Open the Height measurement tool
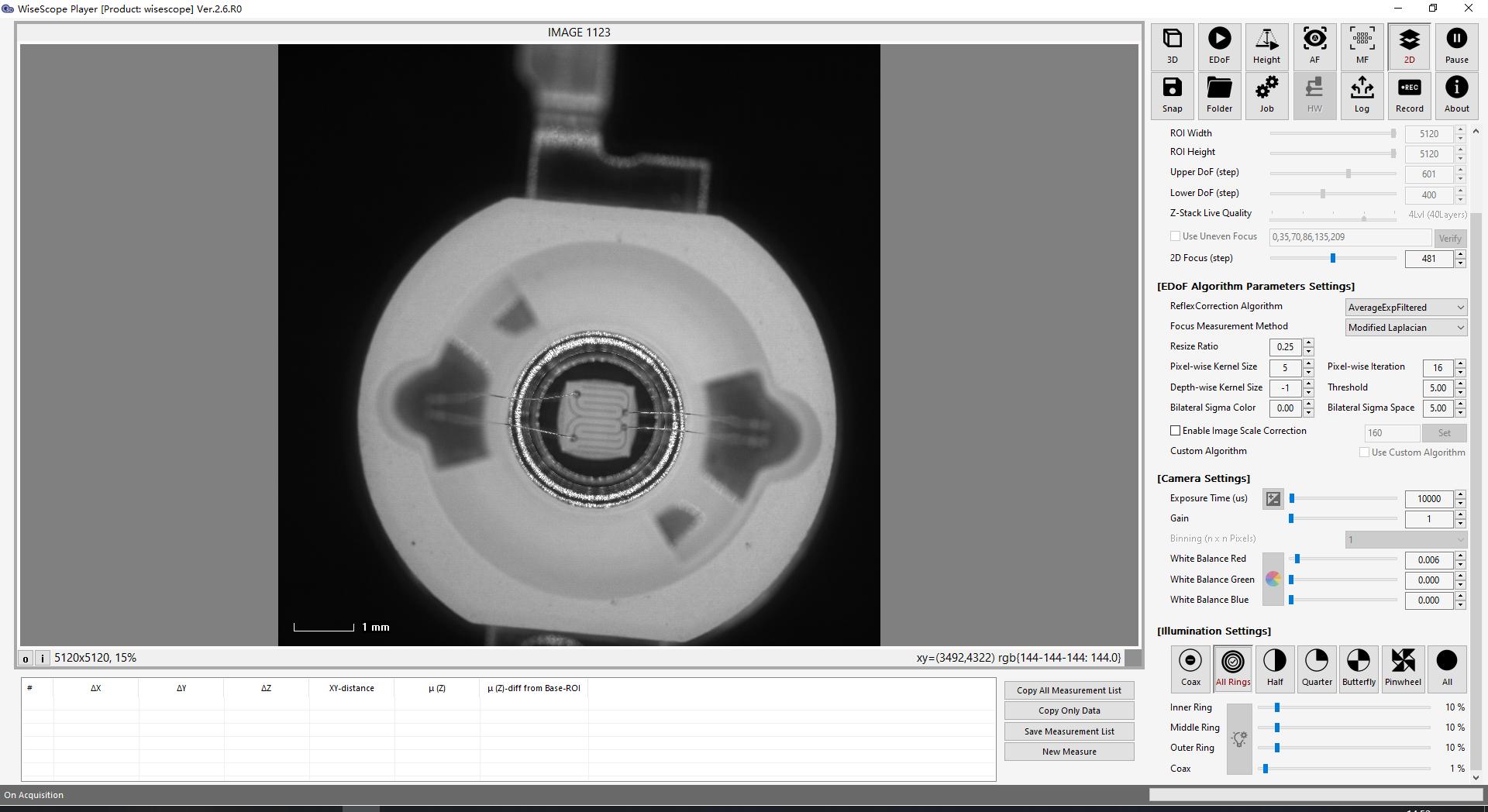 tap(1266, 46)
